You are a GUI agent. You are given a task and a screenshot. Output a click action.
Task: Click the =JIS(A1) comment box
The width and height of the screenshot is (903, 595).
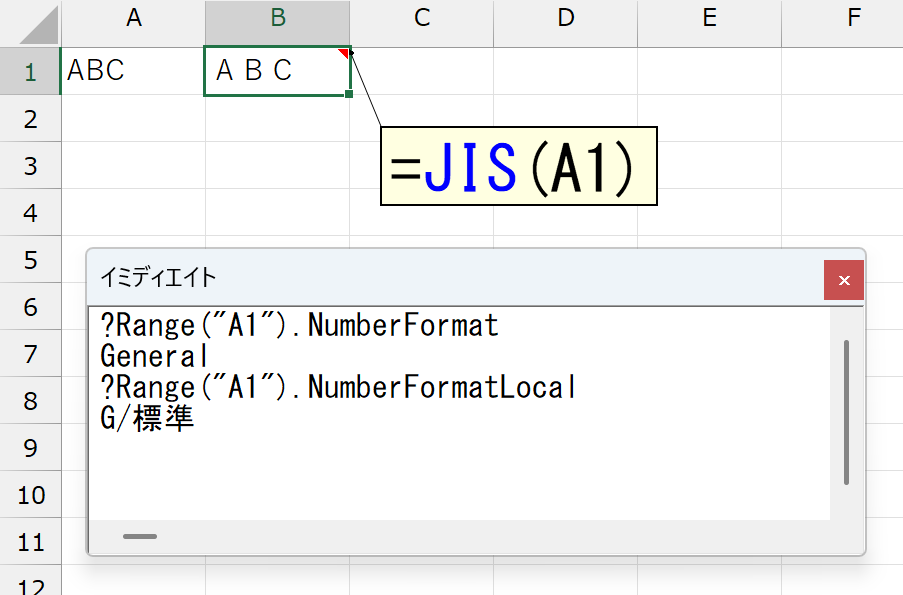coord(519,166)
